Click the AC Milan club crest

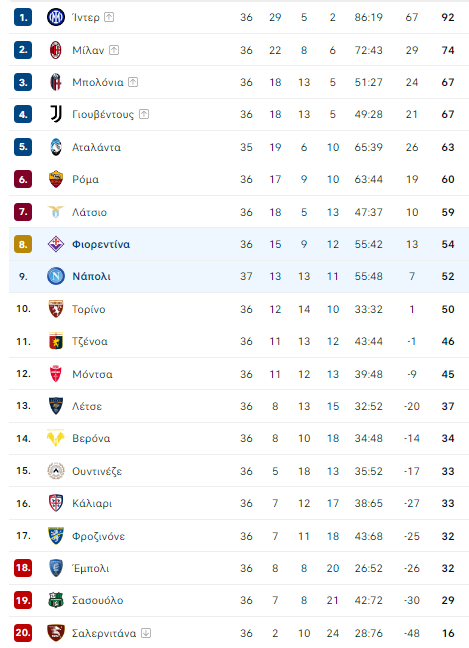[x=56, y=50]
